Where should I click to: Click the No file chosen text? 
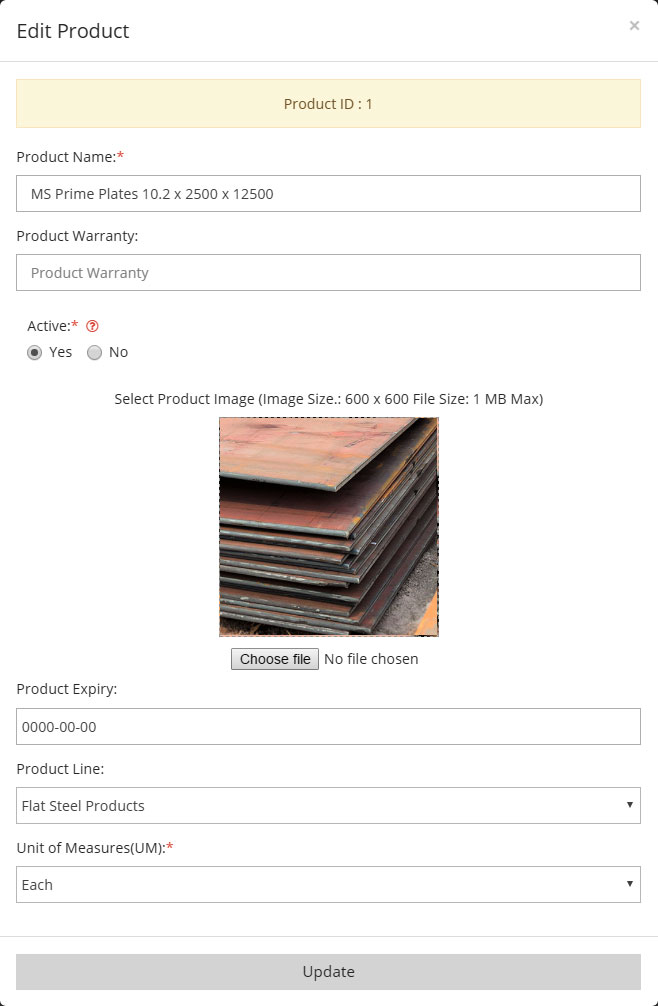371,659
